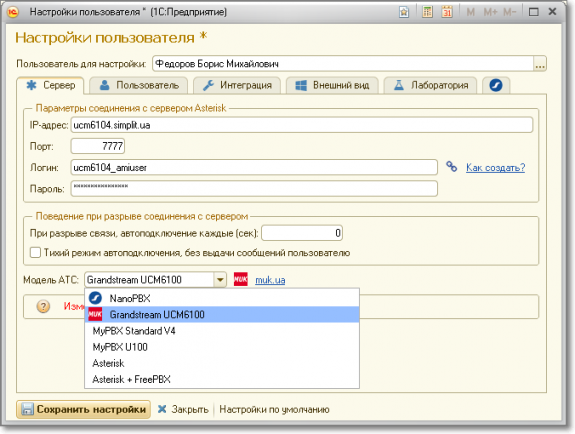Click Сохранить настройки button
The height and width of the screenshot is (434, 575).
pyautogui.click(x=84, y=409)
